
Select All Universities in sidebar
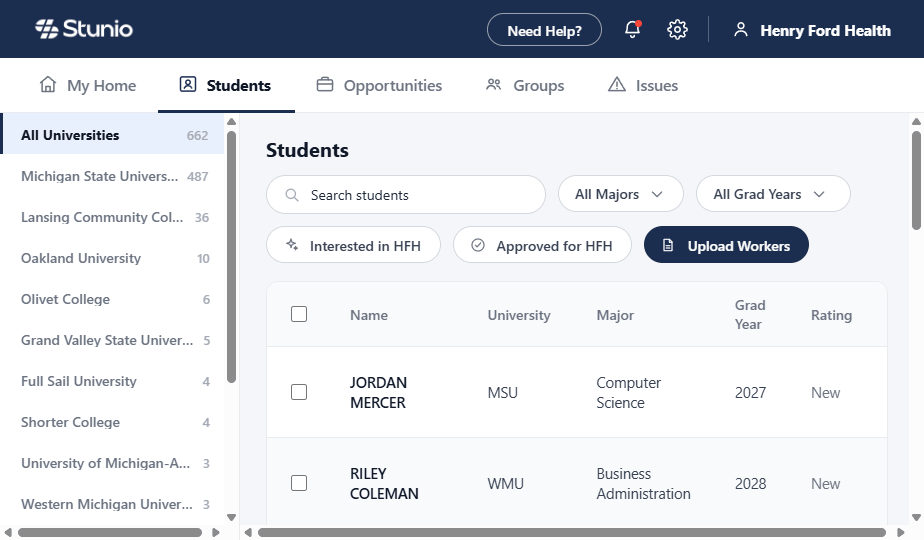(x=112, y=135)
